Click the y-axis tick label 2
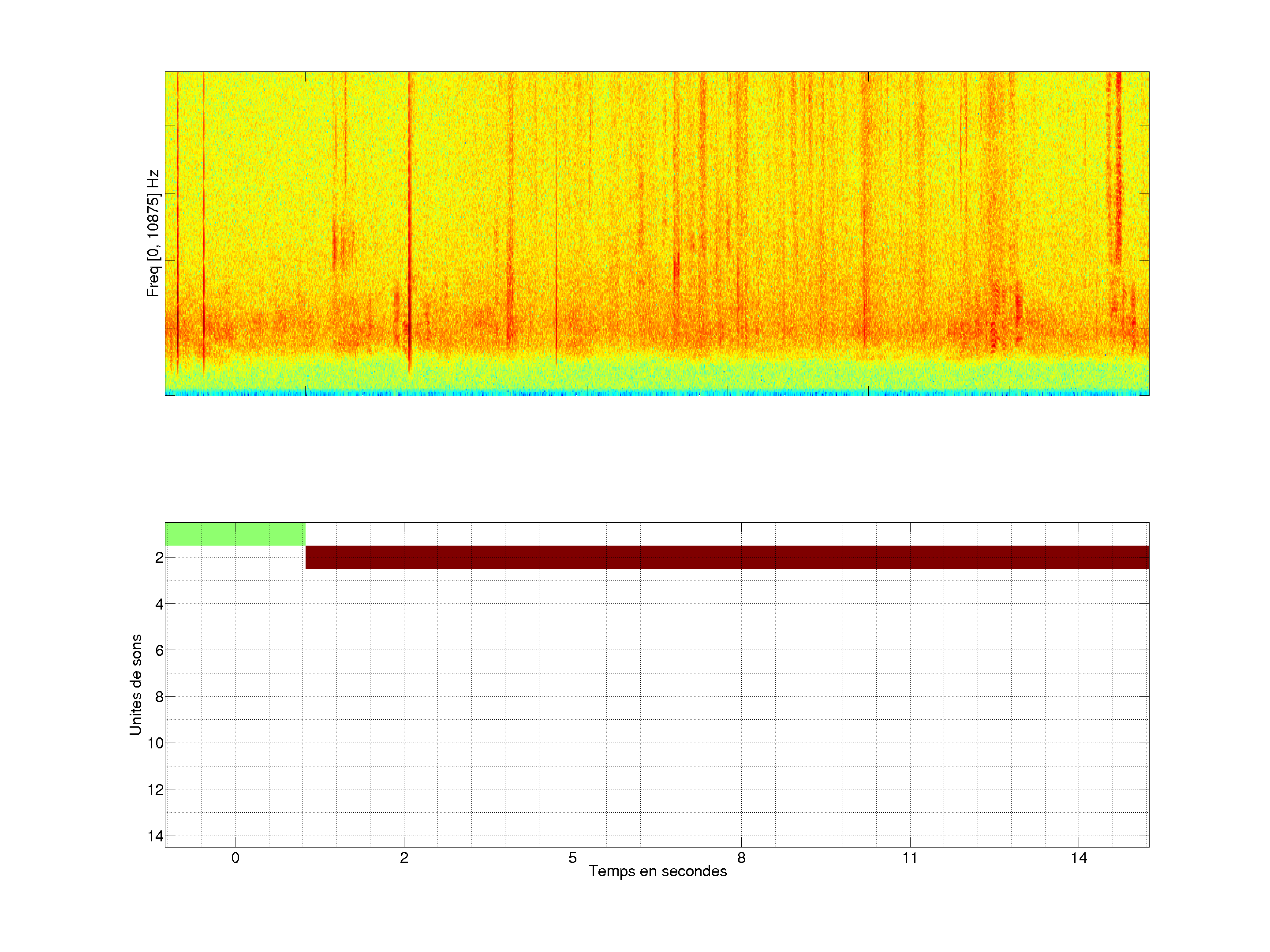Viewport: 1270px width, 952px height. coord(159,558)
